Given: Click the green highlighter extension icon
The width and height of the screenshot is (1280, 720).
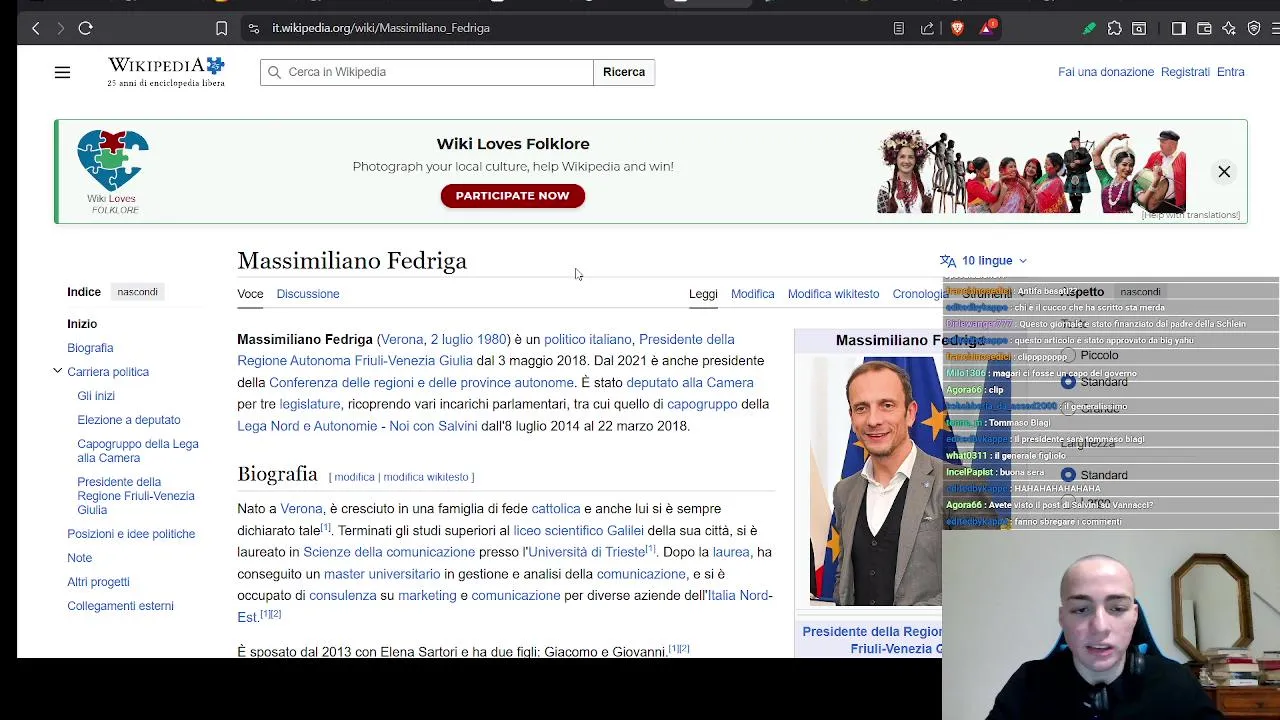Looking at the screenshot, I should point(1089,28).
